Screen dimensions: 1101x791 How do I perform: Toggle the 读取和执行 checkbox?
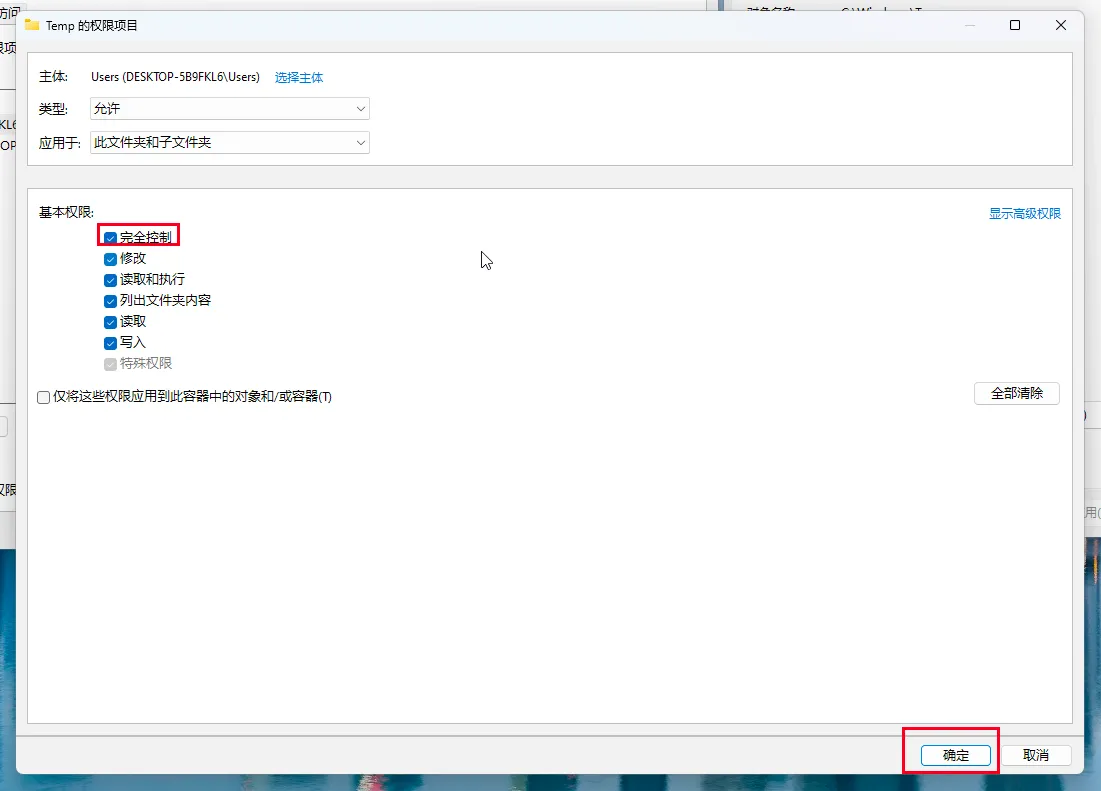[111, 280]
